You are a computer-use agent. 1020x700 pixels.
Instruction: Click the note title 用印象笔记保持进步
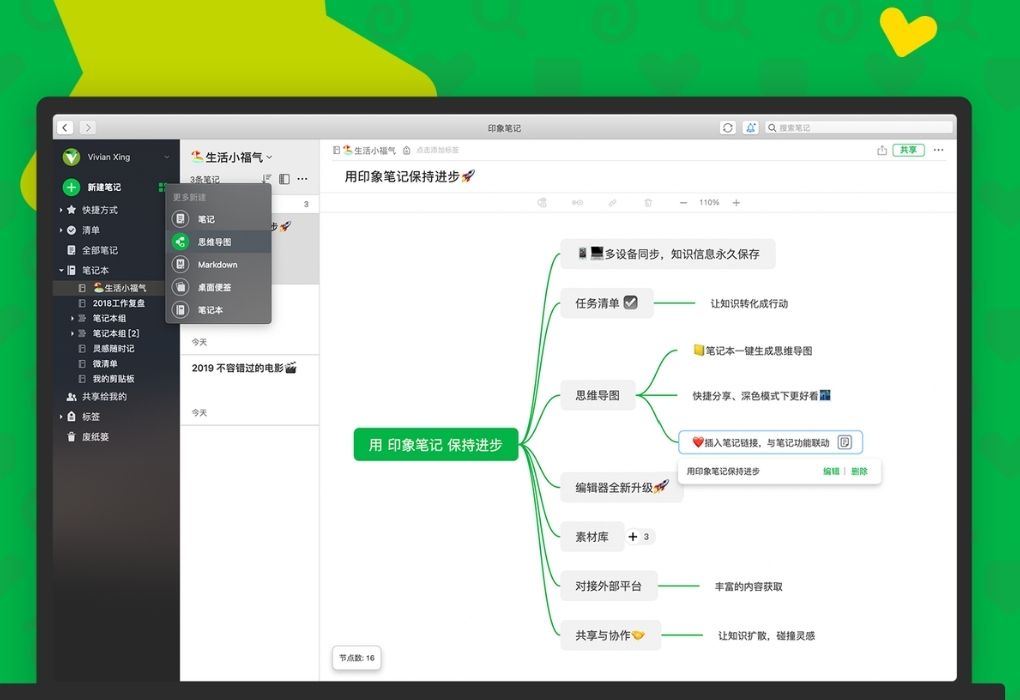click(x=410, y=176)
